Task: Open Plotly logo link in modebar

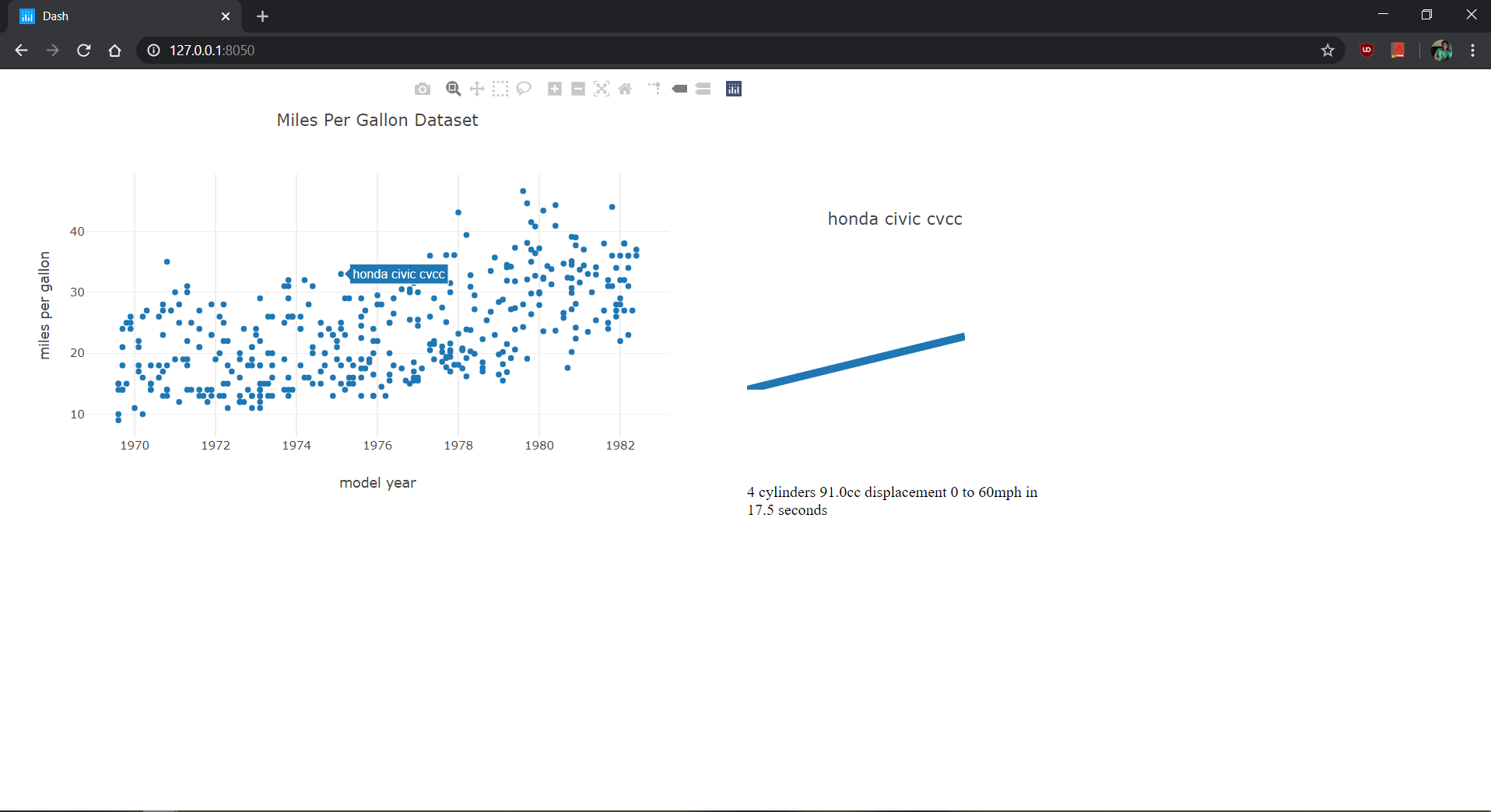Action: (x=734, y=89)
